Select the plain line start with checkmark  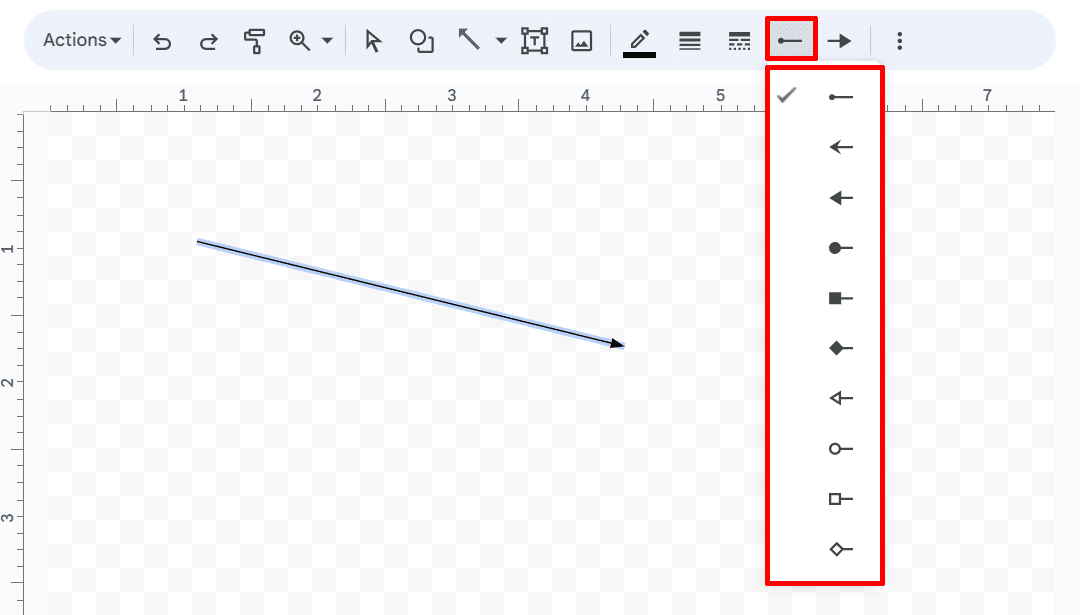click(840, 96)
